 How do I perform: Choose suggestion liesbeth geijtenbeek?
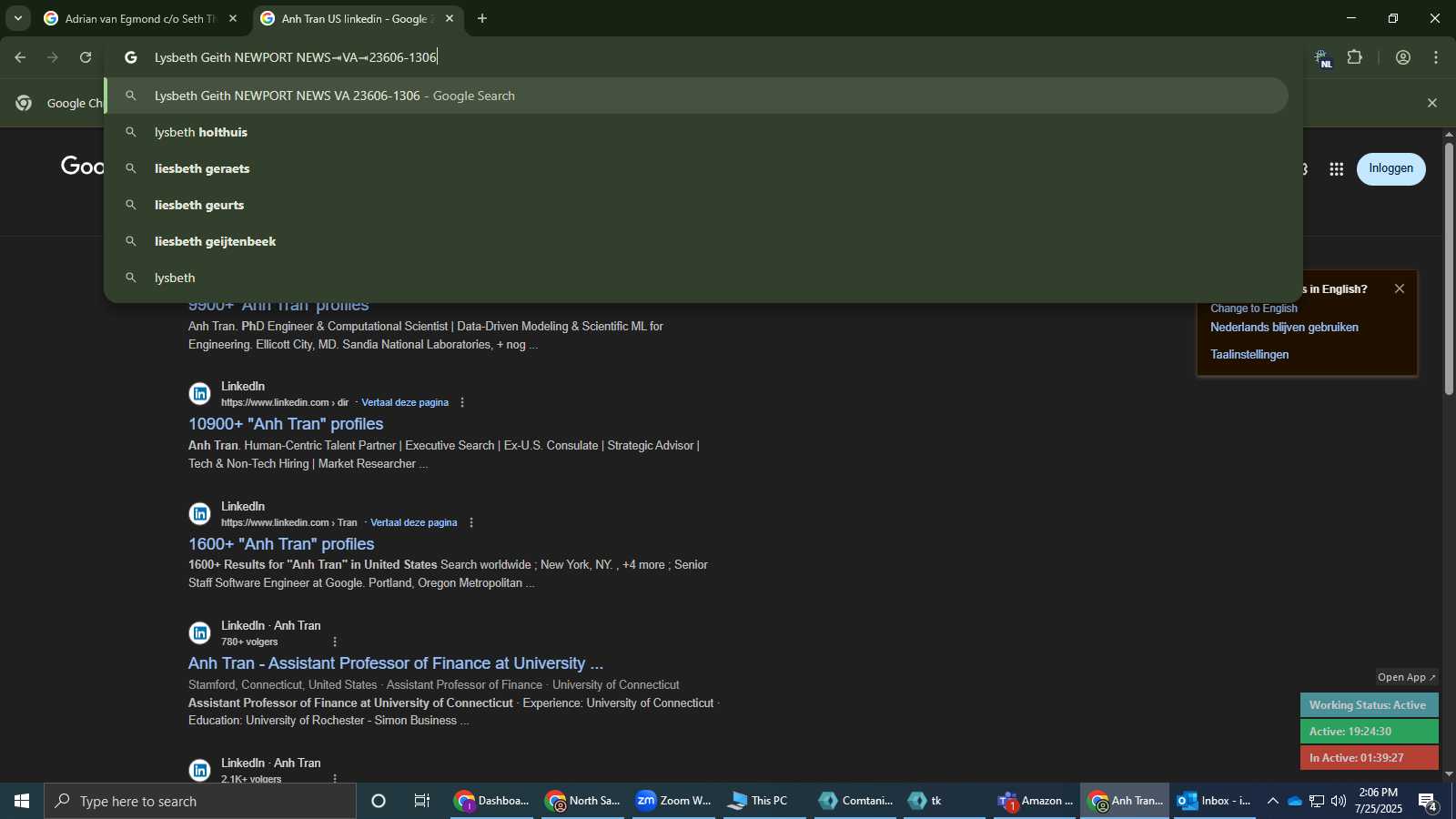696,241
